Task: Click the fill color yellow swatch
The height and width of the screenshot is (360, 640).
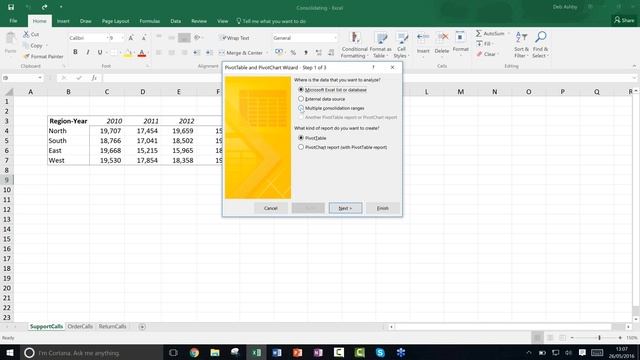Action: click(128, 53)
